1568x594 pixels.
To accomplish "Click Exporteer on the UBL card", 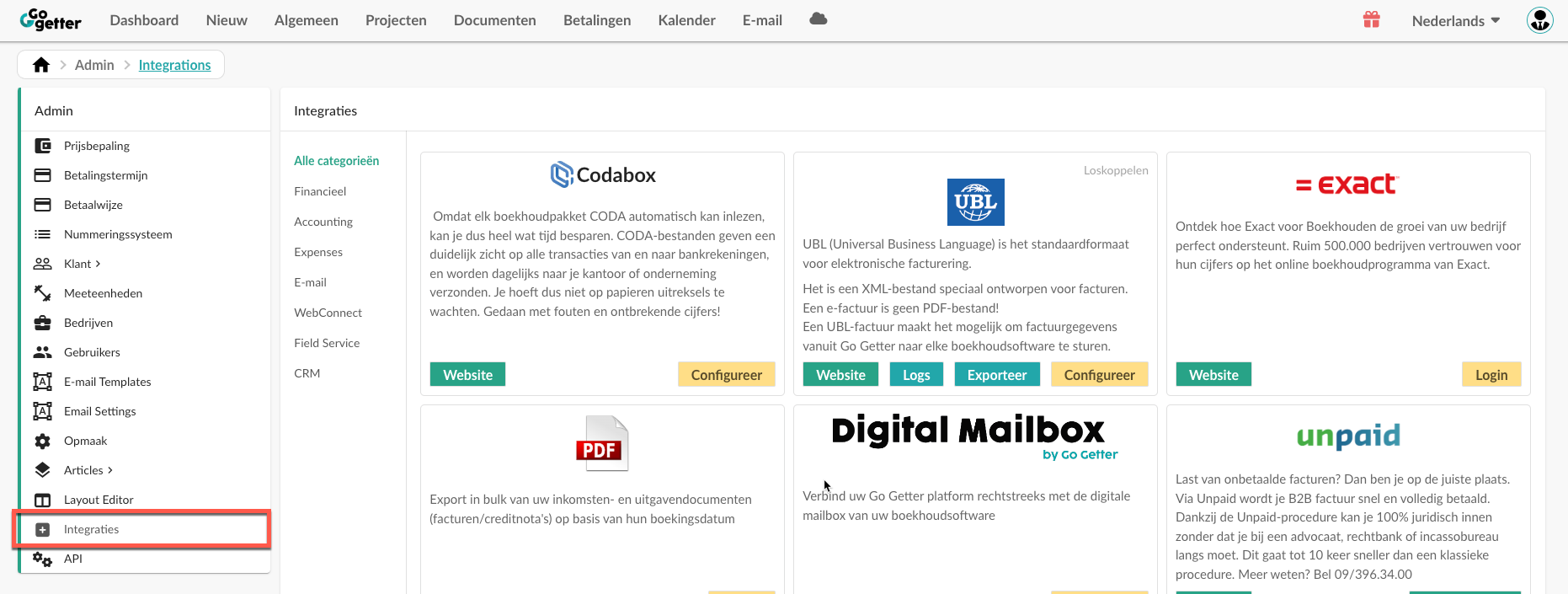I will point(997,375).
